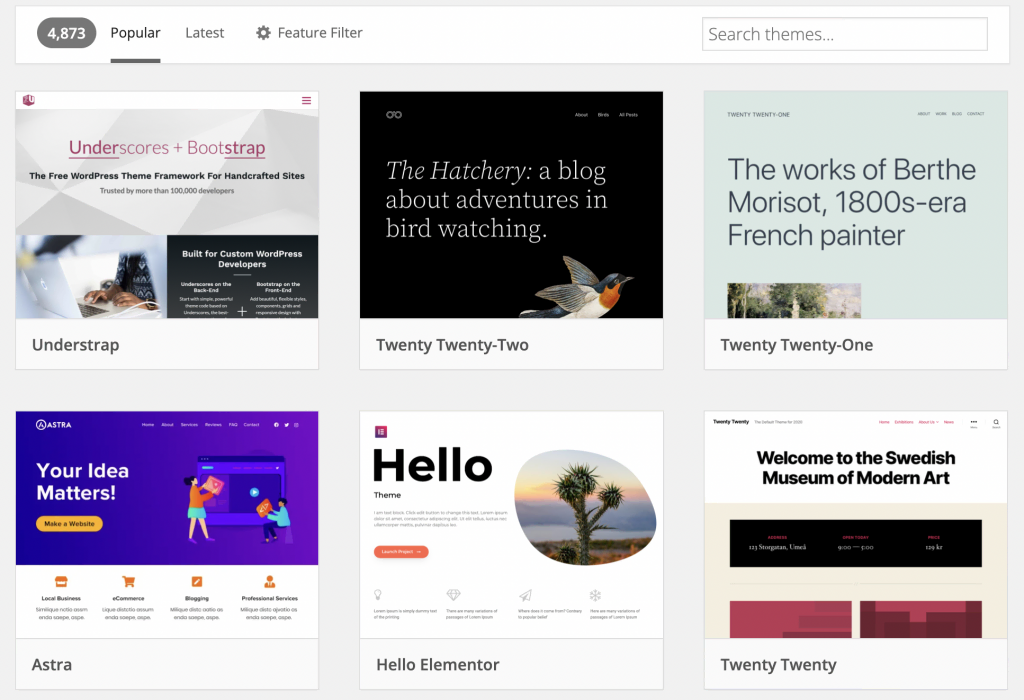Select the Hello Elementor theme name
Image resolution: width=1024 pixels, height=700 pixels.
pos(437,665)
